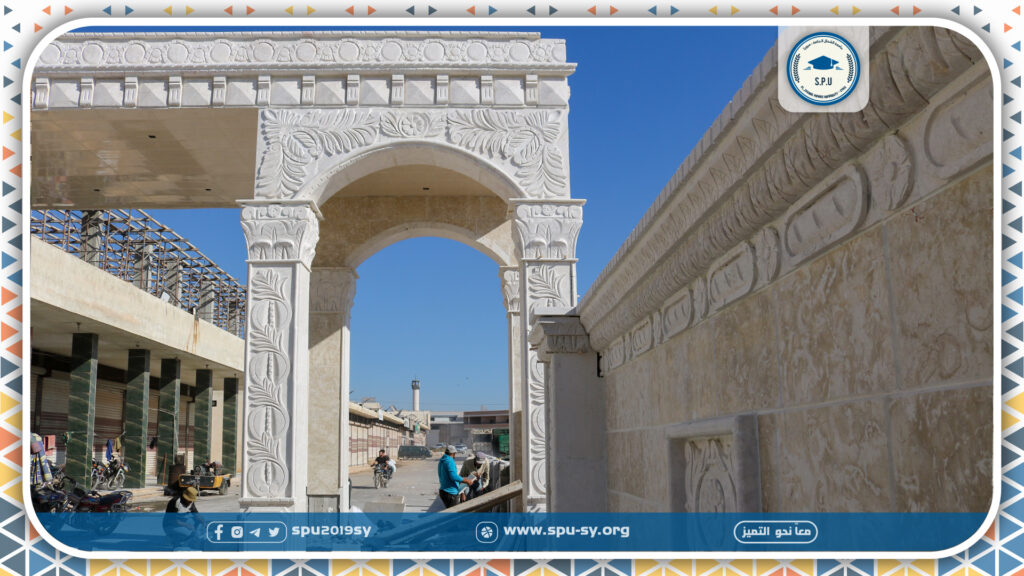Click the globe icon beside the website address
Image resolution: width=1024 pixels, height=576 pixels.
pos(487,532)
